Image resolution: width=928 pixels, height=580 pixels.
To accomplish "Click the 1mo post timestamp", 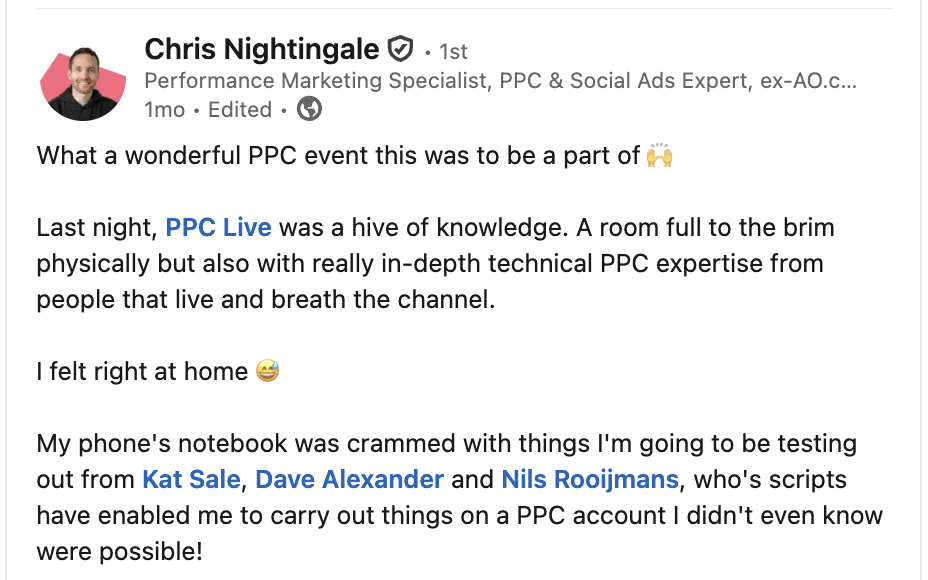I will 164,110.
